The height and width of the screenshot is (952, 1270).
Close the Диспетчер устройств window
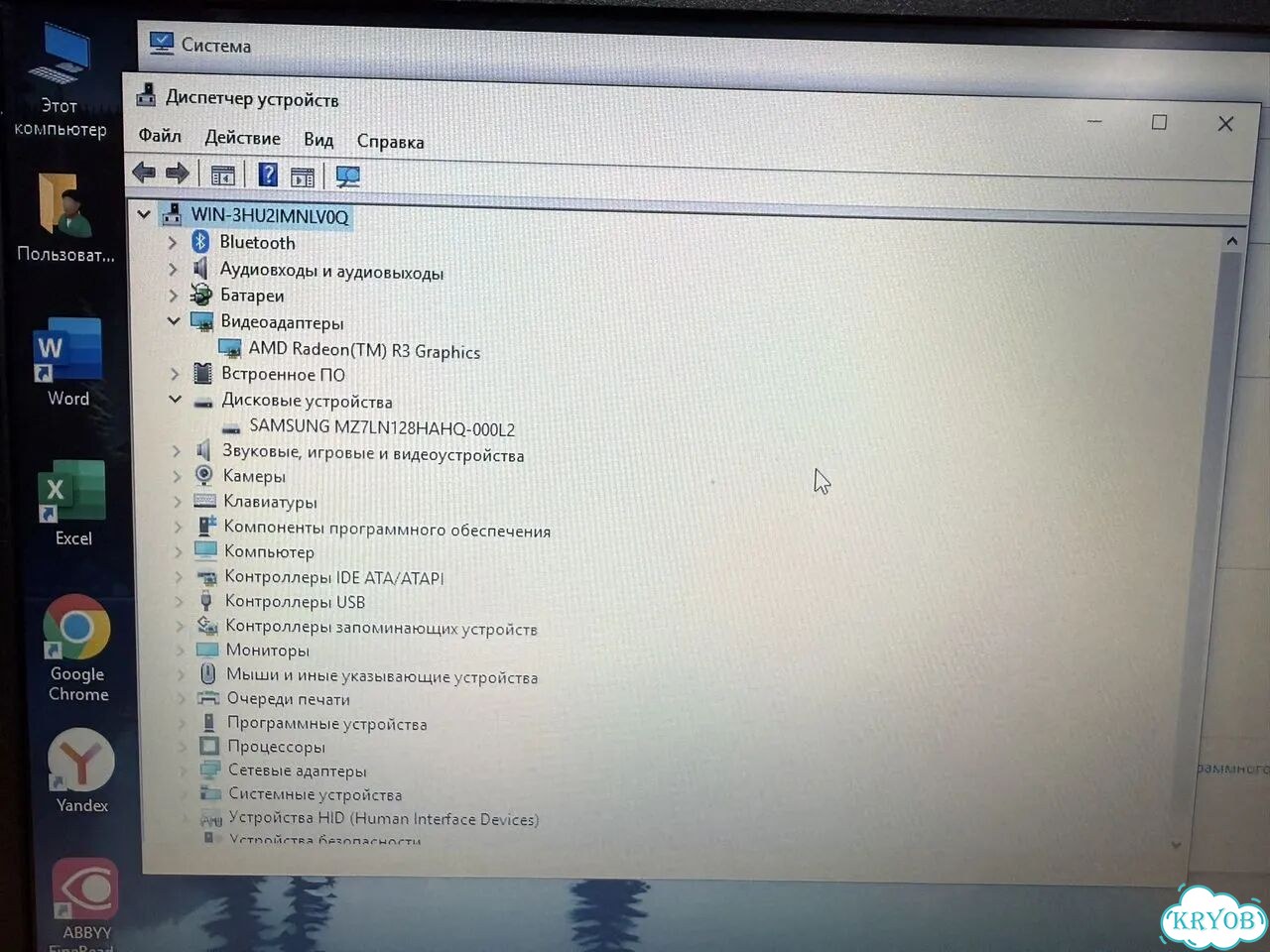[1225, 123]
